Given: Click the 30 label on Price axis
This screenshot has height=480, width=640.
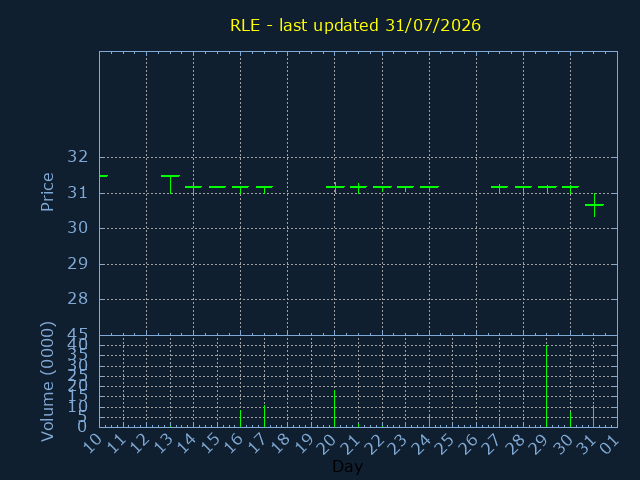Looking at the screenshot, I should (x=78, y=228).
